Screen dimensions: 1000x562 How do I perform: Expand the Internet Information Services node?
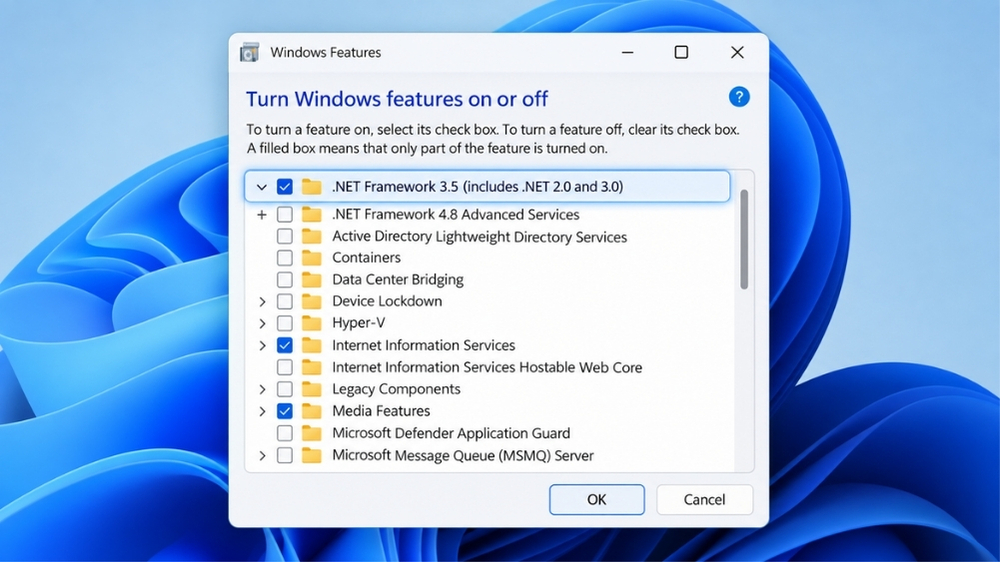[x=262, y=345]
